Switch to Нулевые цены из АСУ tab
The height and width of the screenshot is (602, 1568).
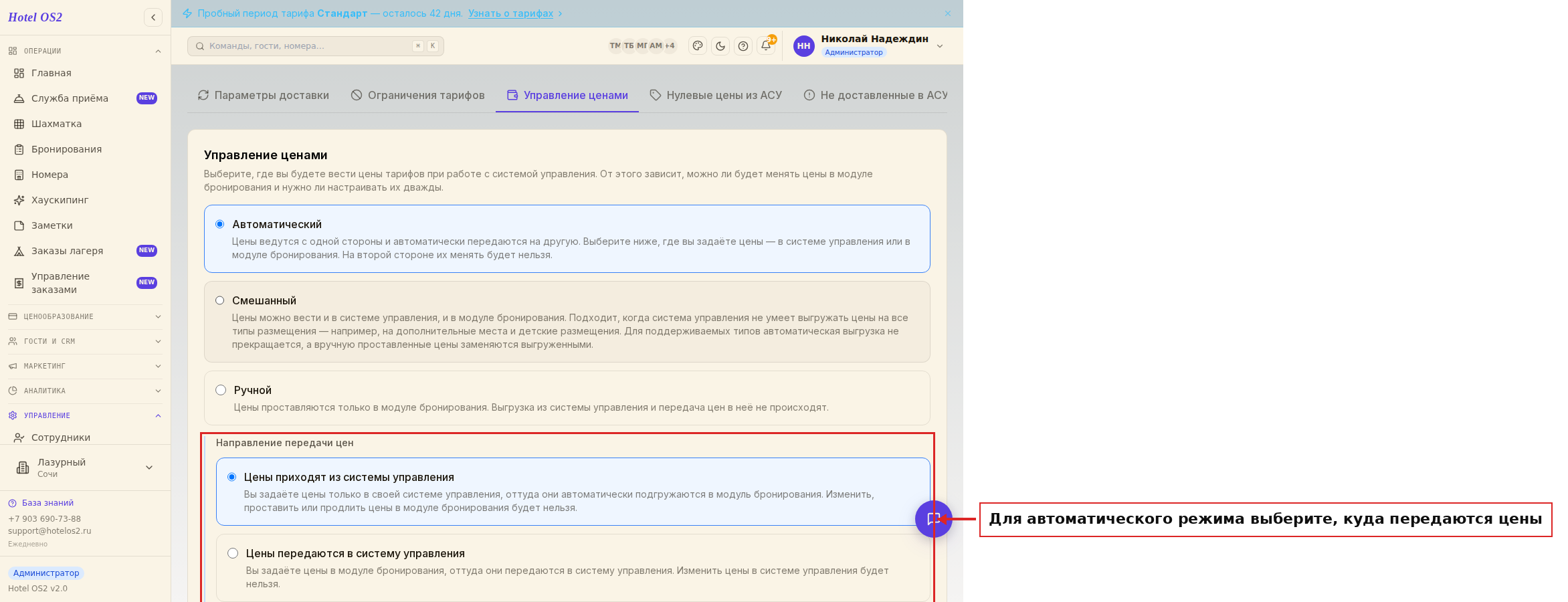coord(716,96)
